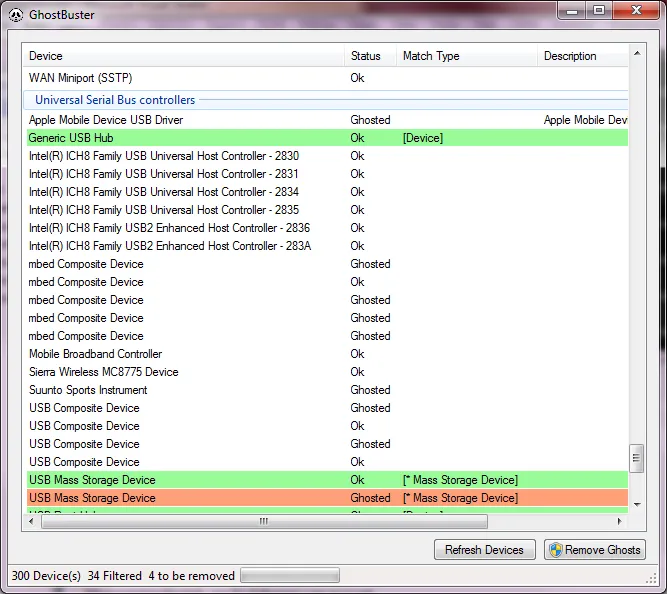
Task: Click the Remove Ghosts button
Action: (x=595, y=550)
